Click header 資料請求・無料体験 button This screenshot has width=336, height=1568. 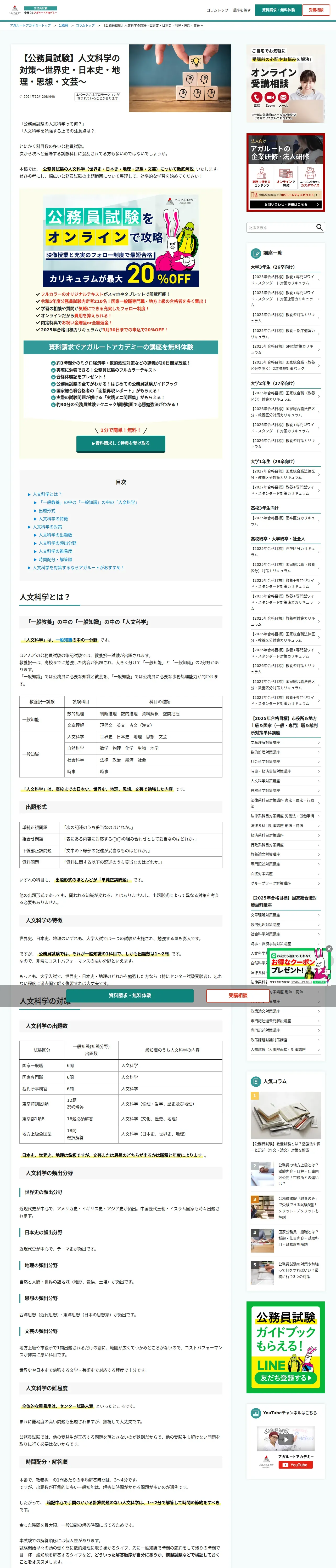click(x=279, y=10)
